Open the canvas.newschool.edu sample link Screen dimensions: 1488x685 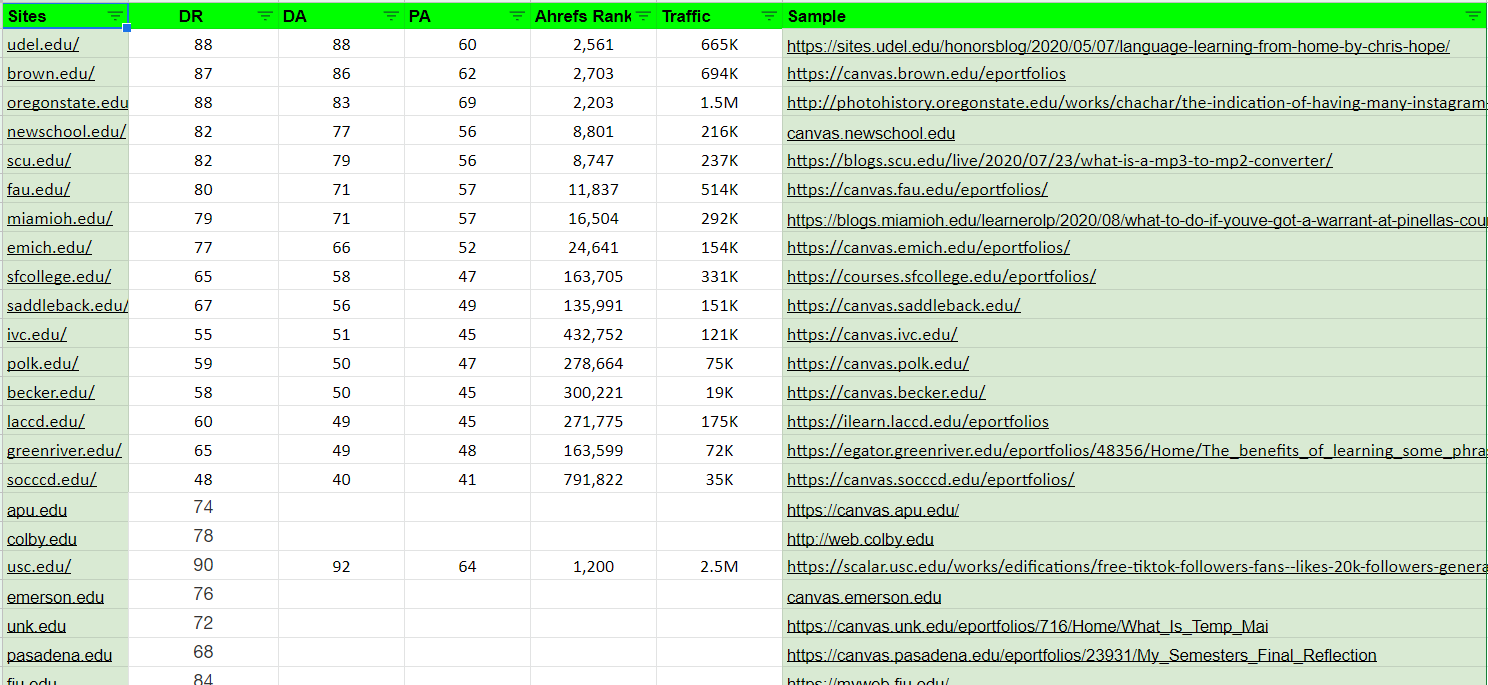click(x=871, y=133)
